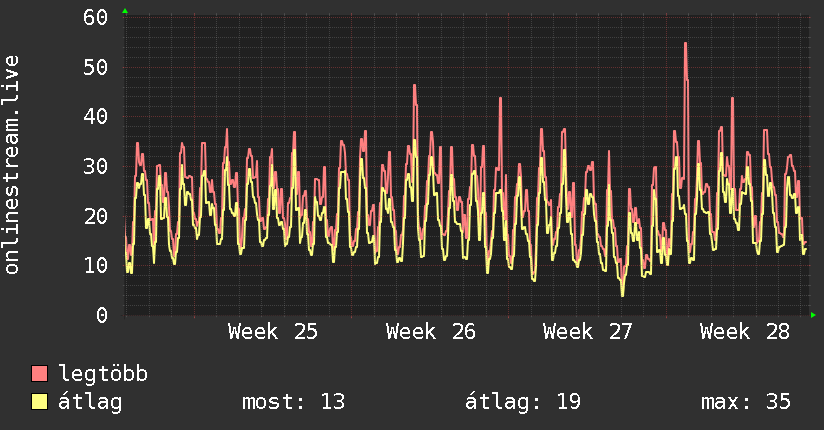The image size is (824, 430).
Task: Click the legtöbb legend label
Action: pos(103,374)
